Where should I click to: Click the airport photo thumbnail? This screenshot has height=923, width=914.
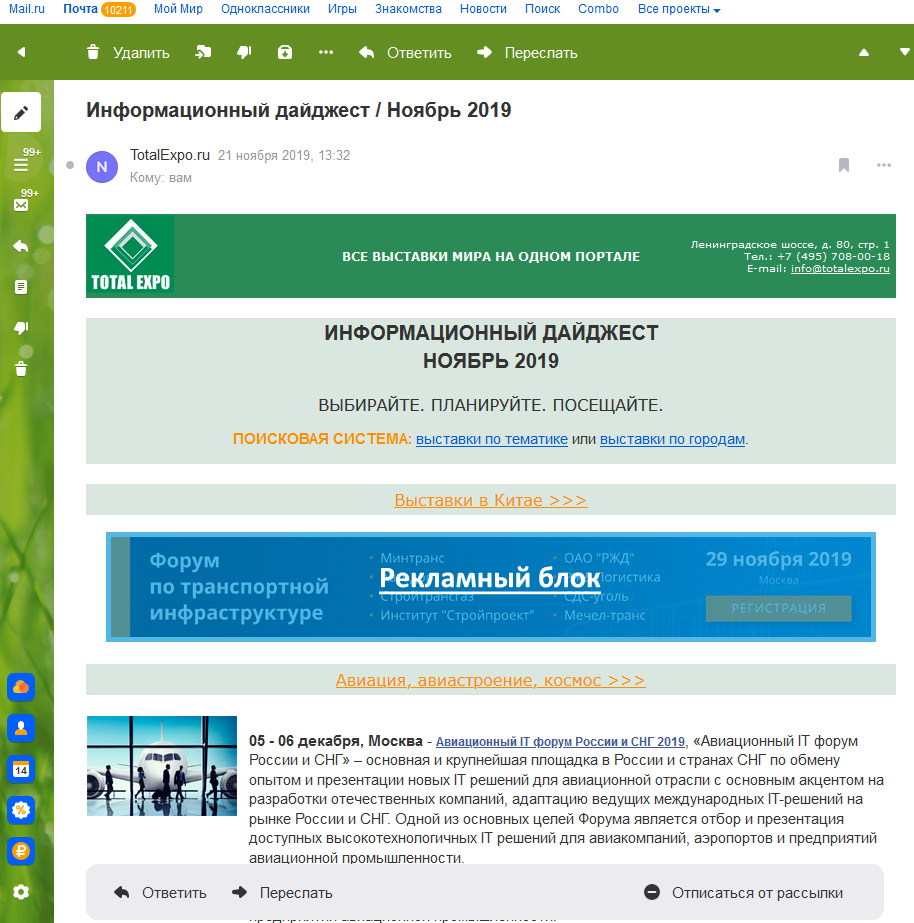(x=162, y=766)
